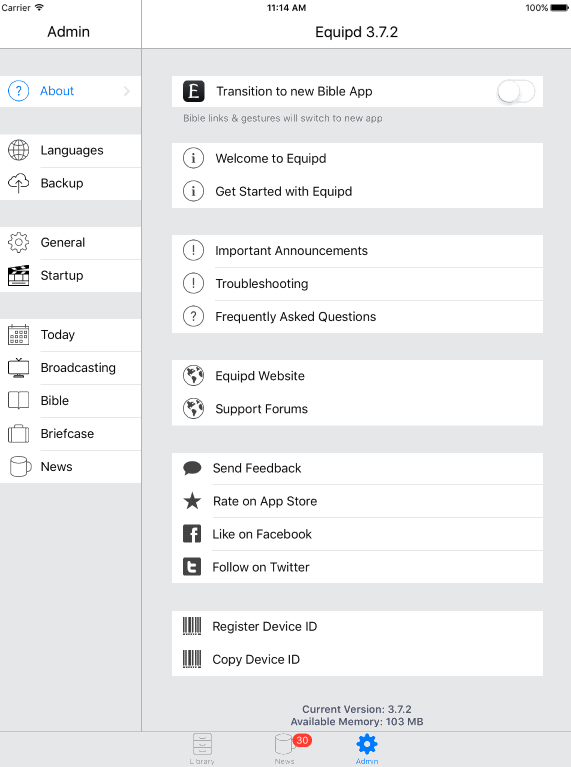
Task: Expand the About row chevron
Action: coord(127,91)
